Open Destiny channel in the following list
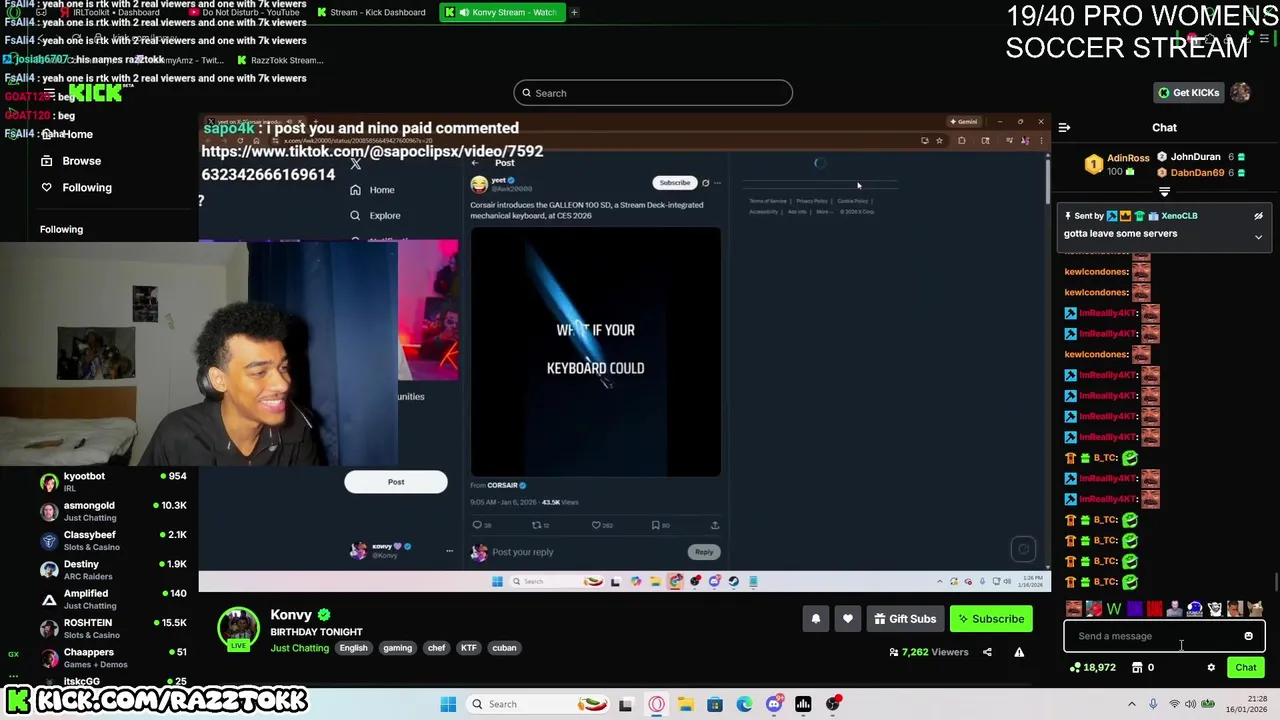The image size is (1280, 720). point(112,570)
